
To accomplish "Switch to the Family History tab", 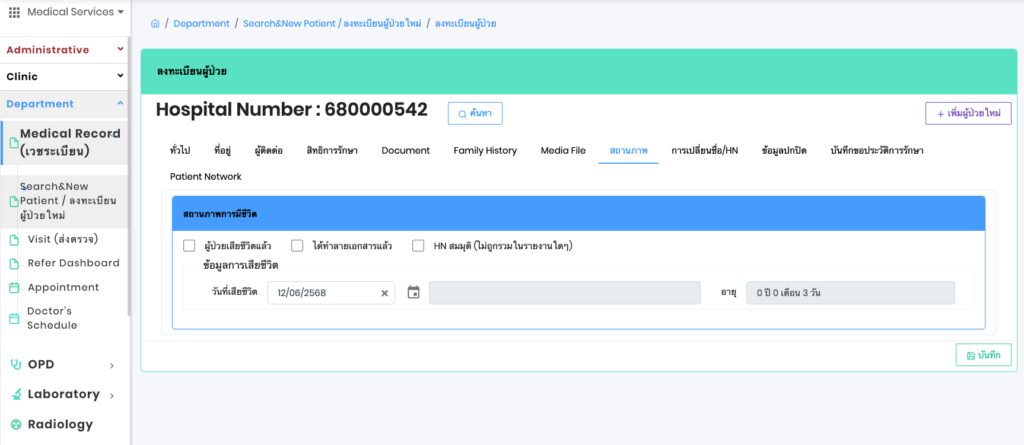I will click(x=485, y=150).
